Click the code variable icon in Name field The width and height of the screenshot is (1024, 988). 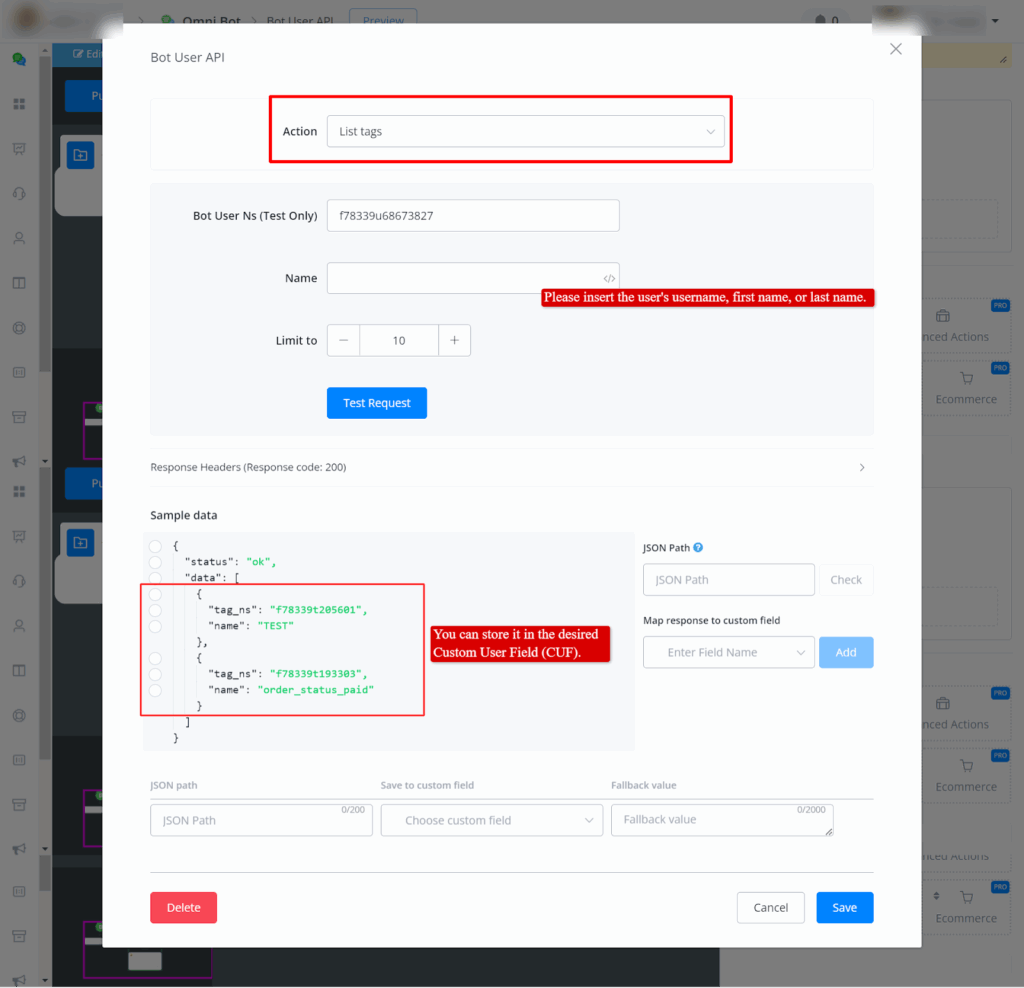(608, 279)
